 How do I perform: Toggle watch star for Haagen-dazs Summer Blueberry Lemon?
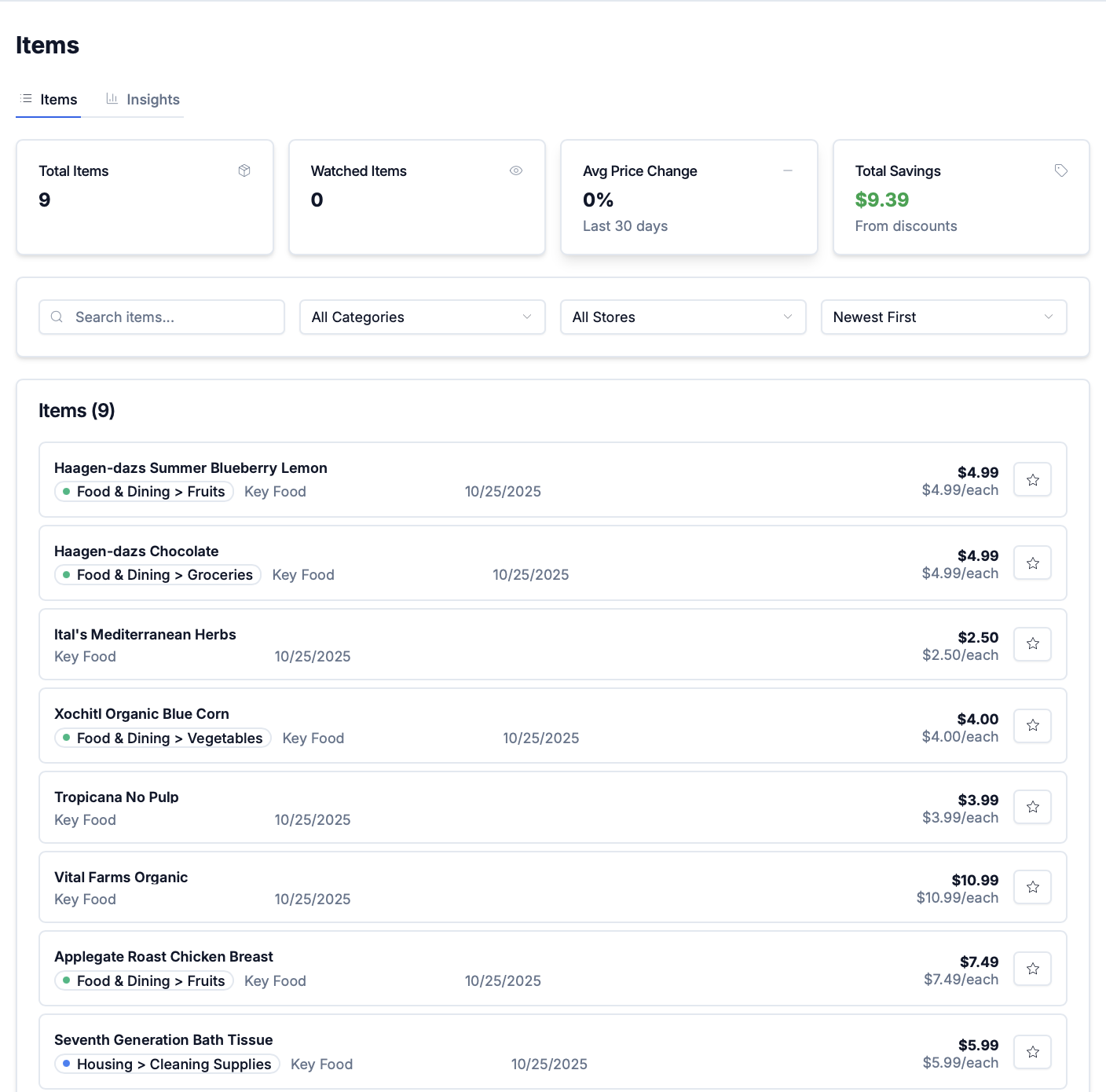point(1032,480)
